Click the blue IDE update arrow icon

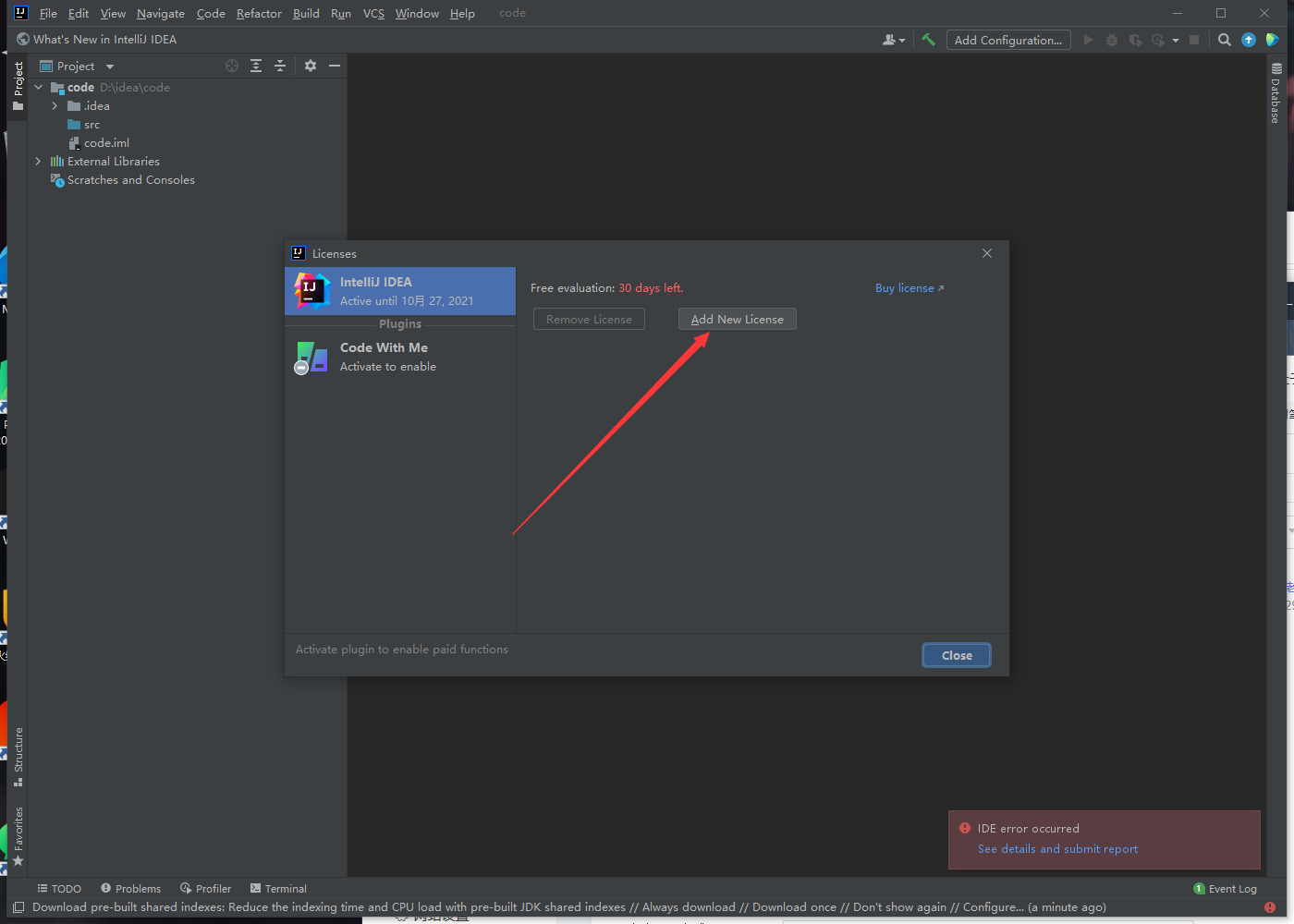(x=1249, y=40)
